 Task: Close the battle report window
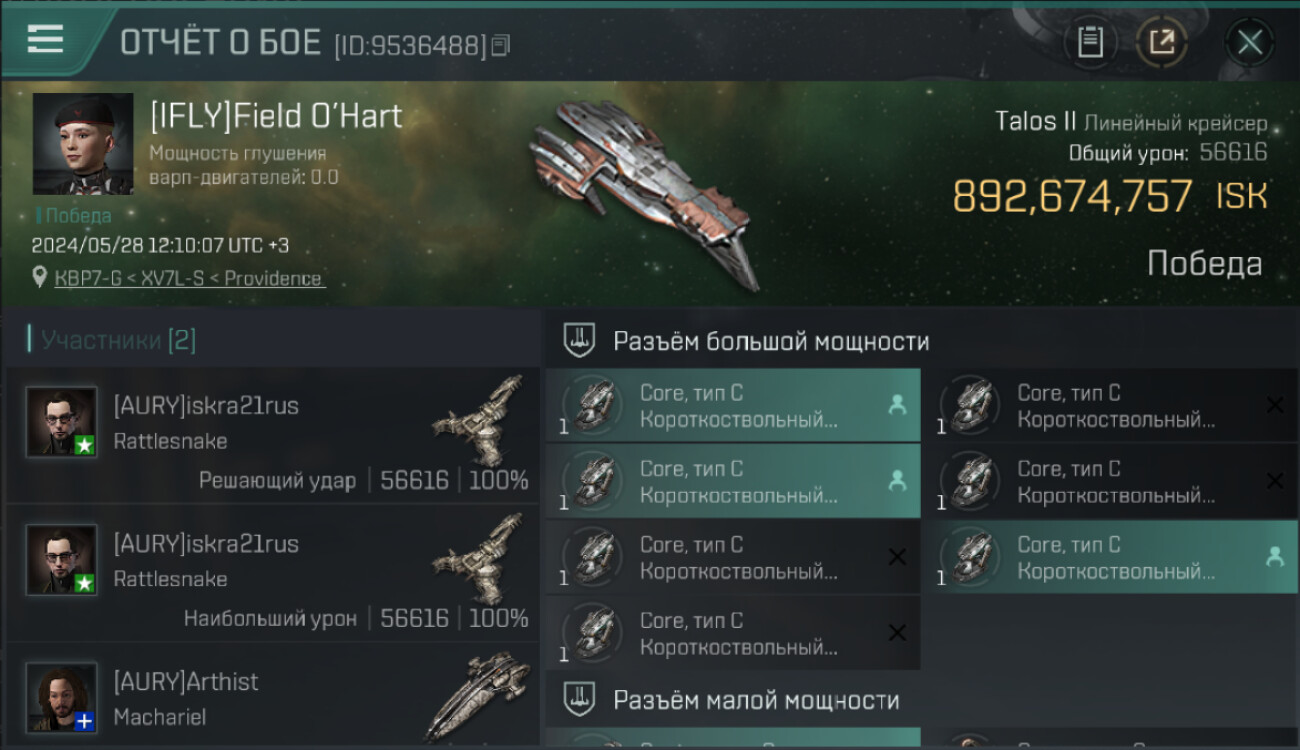(x=1250, y=42)
